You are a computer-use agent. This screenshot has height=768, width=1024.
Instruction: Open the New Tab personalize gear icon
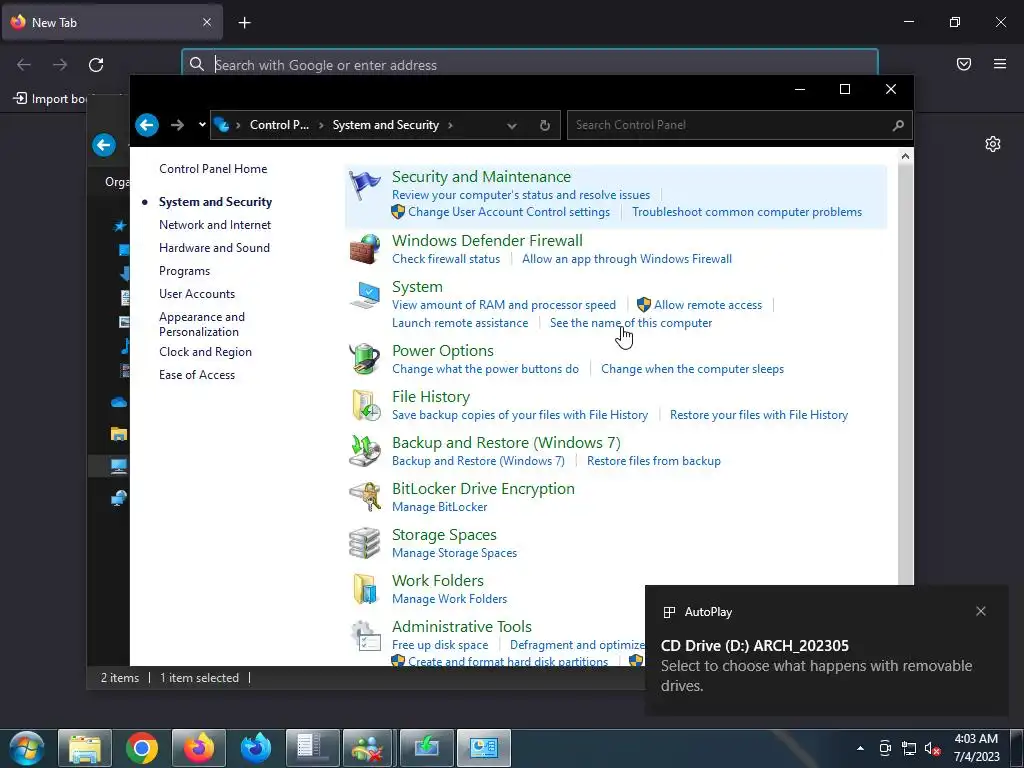pos(993,144)
